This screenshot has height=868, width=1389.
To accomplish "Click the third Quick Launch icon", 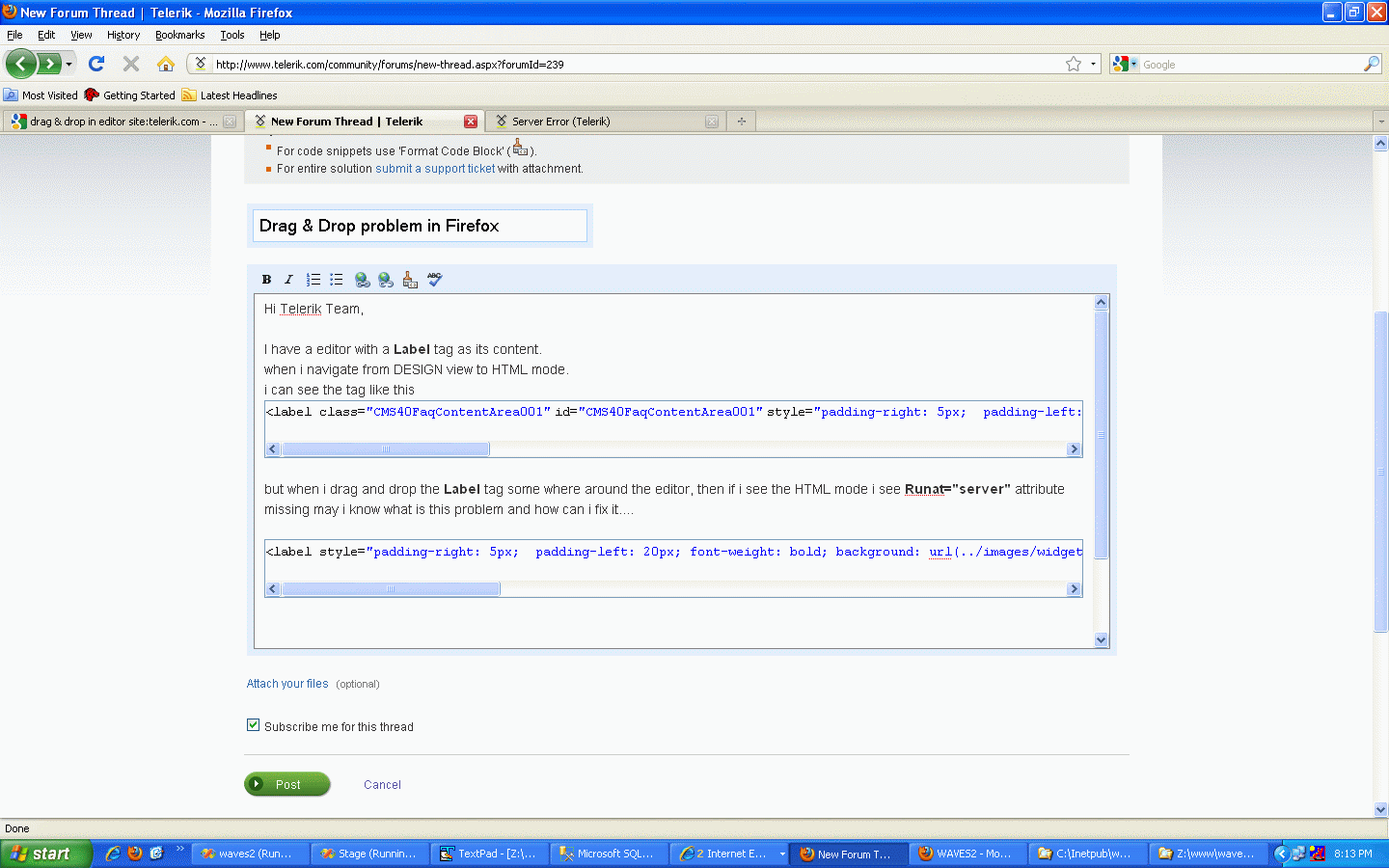I will [x=157, y=854].
